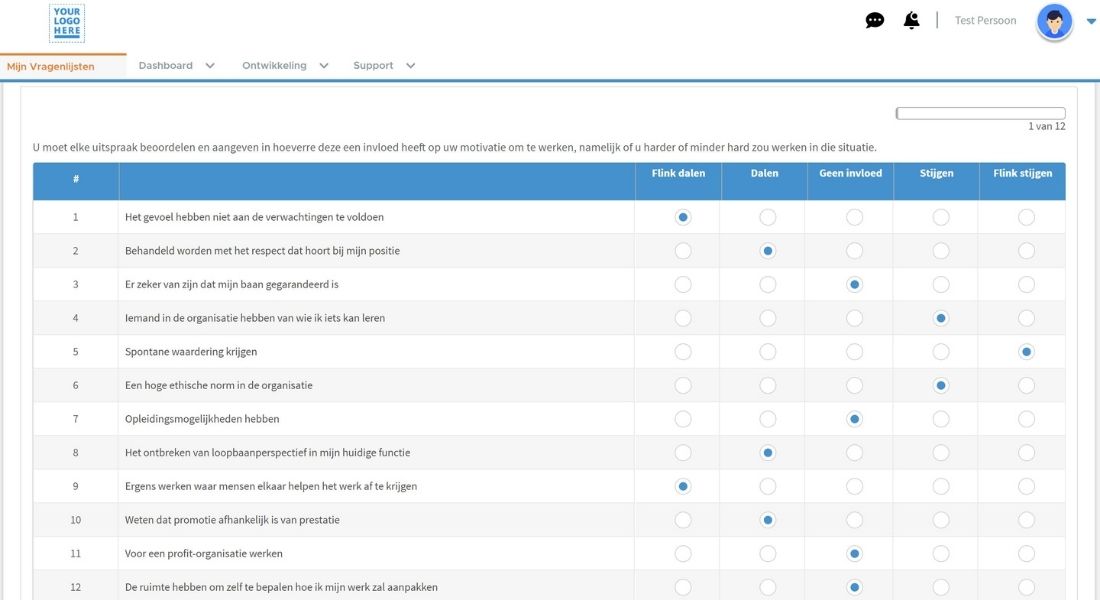Select Stijgen for question 12

pos(940,588)
